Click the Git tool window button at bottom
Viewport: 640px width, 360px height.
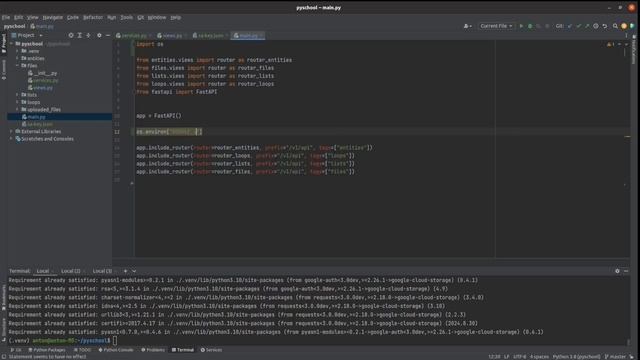click(16, 350)
